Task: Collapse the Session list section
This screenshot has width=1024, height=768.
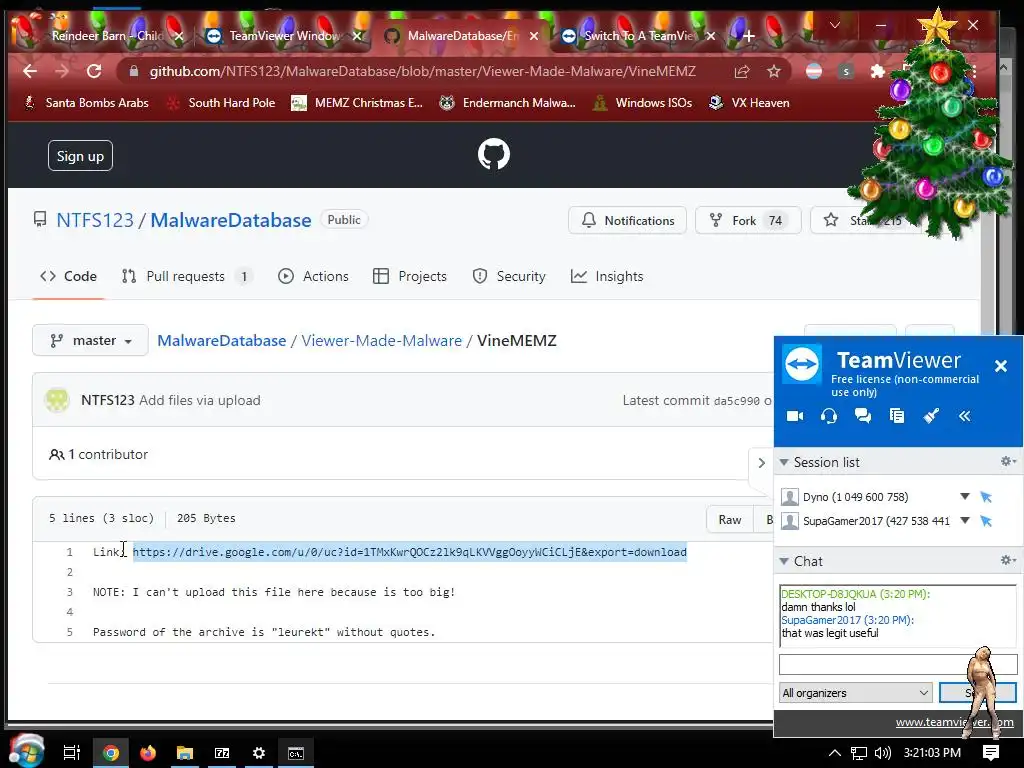Action: click(784, 462)
